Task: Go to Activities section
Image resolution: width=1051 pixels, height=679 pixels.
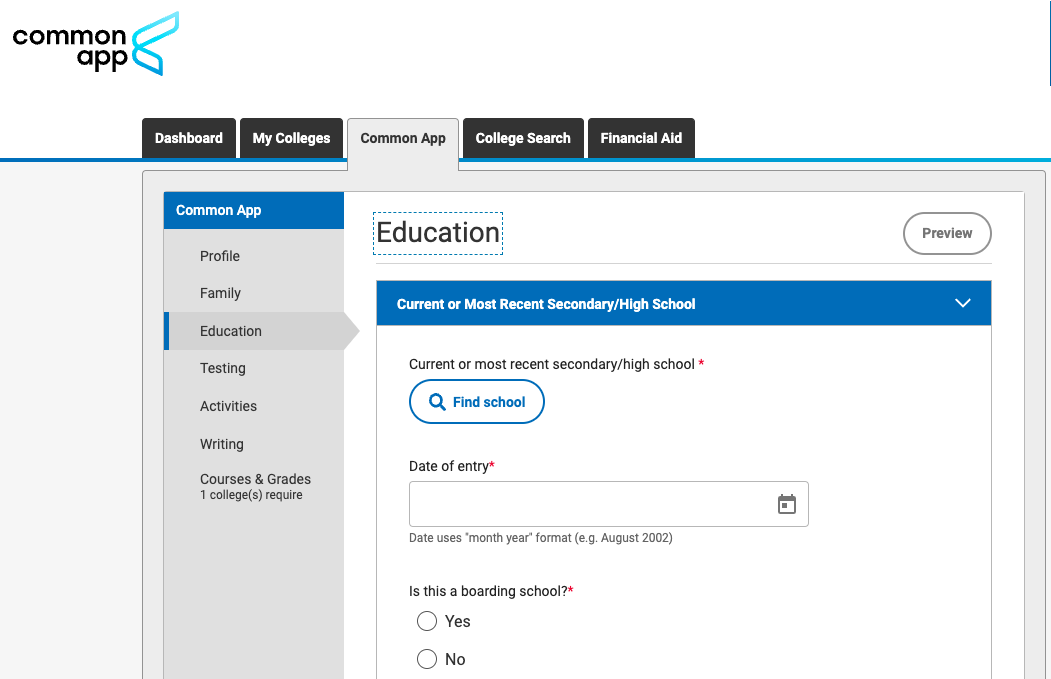Action: [228, 406]
